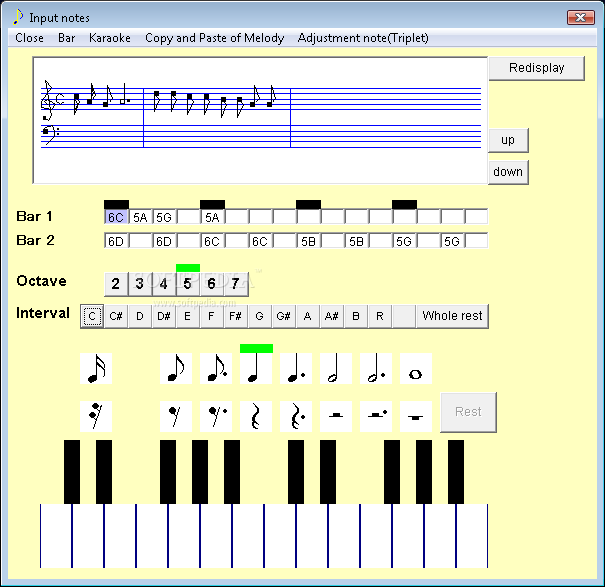605x587 pixels.
Task: Set octave to 7
Action: (x=236, y=284)
